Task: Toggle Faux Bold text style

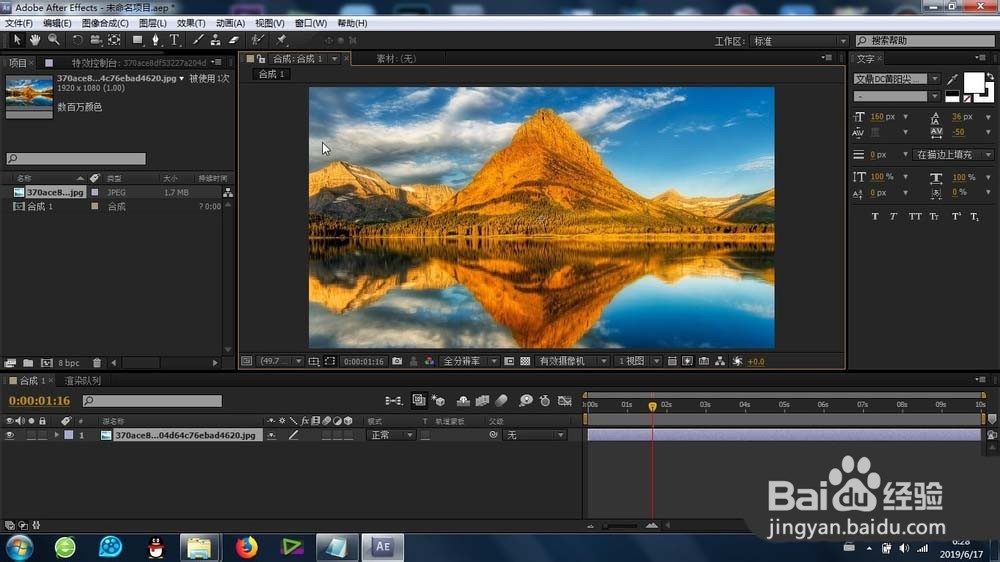Action: (x=875, y=217)
